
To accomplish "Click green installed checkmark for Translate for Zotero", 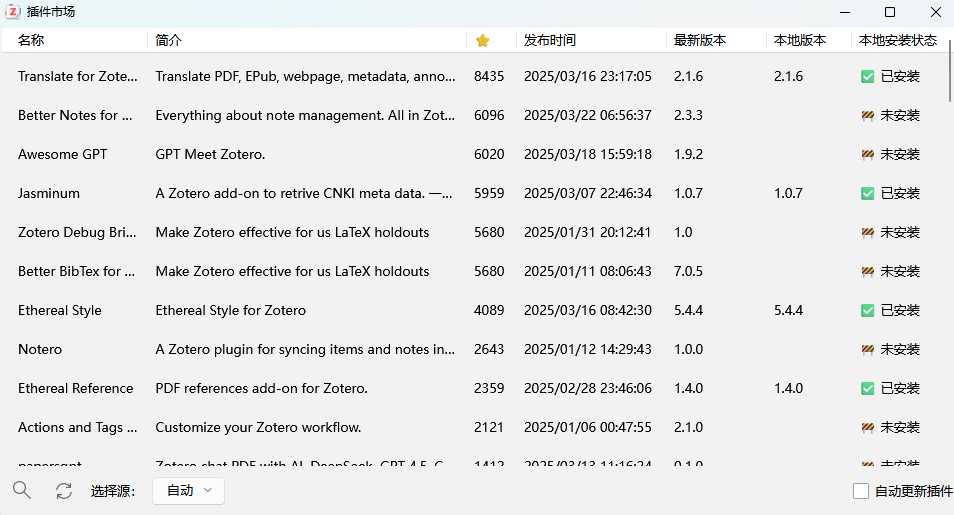I will (x=868, y=77).
